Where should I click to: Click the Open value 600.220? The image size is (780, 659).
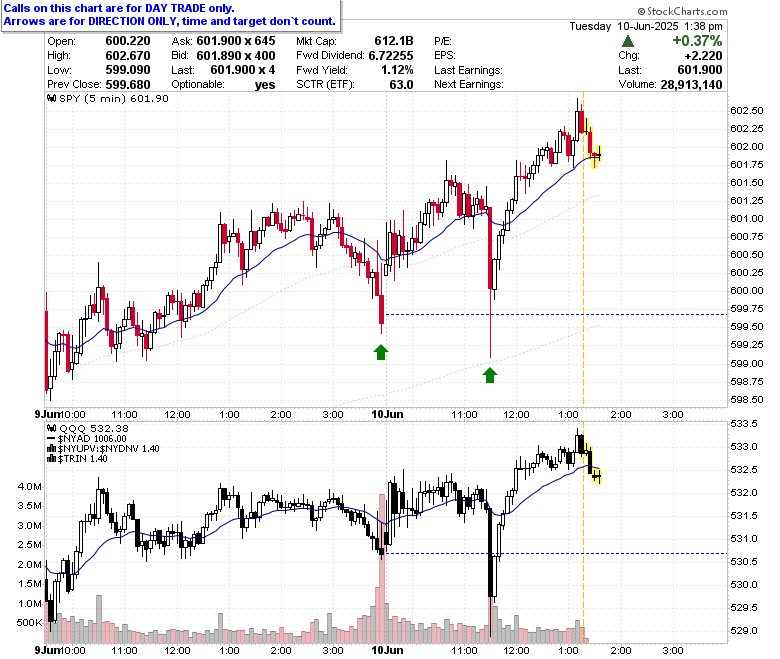point(128,41)
